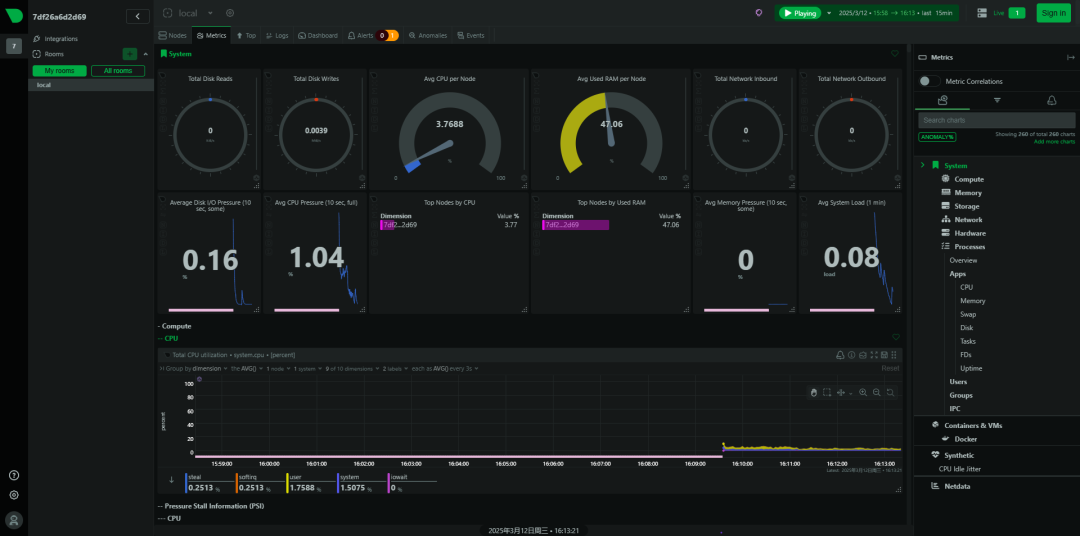Click the Live nodes count badge
Viewport: 1080px width, 536px height.
[x=1017, y=13]
